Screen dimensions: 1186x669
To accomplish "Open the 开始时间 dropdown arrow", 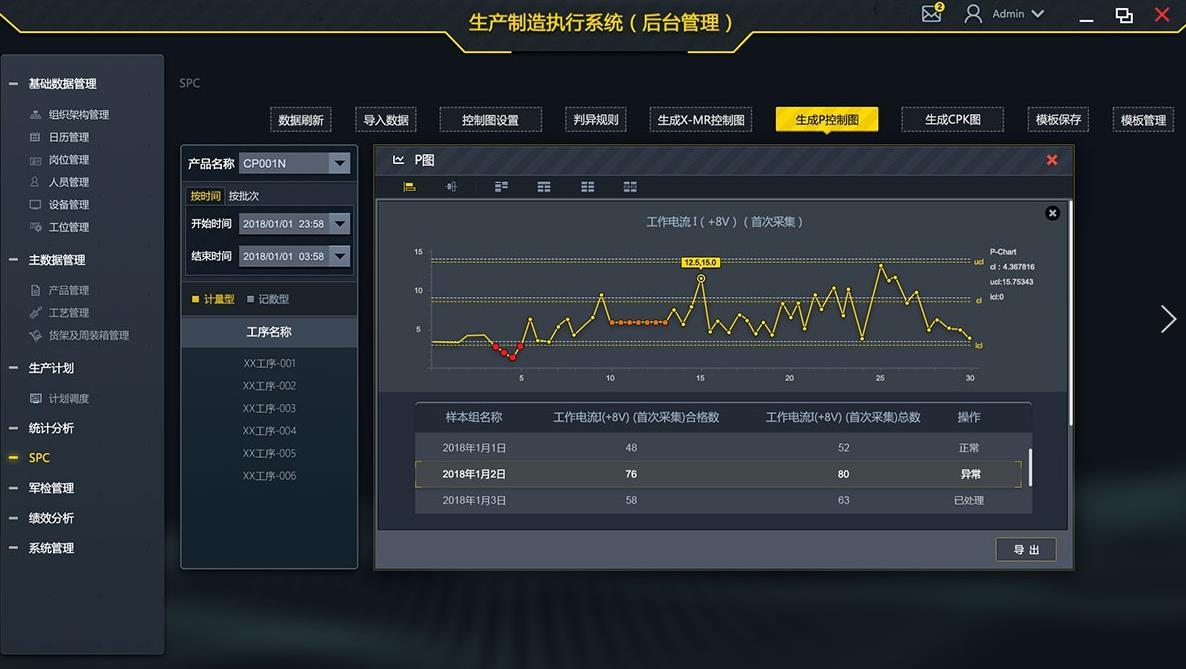I will click(x=339, y=224).
